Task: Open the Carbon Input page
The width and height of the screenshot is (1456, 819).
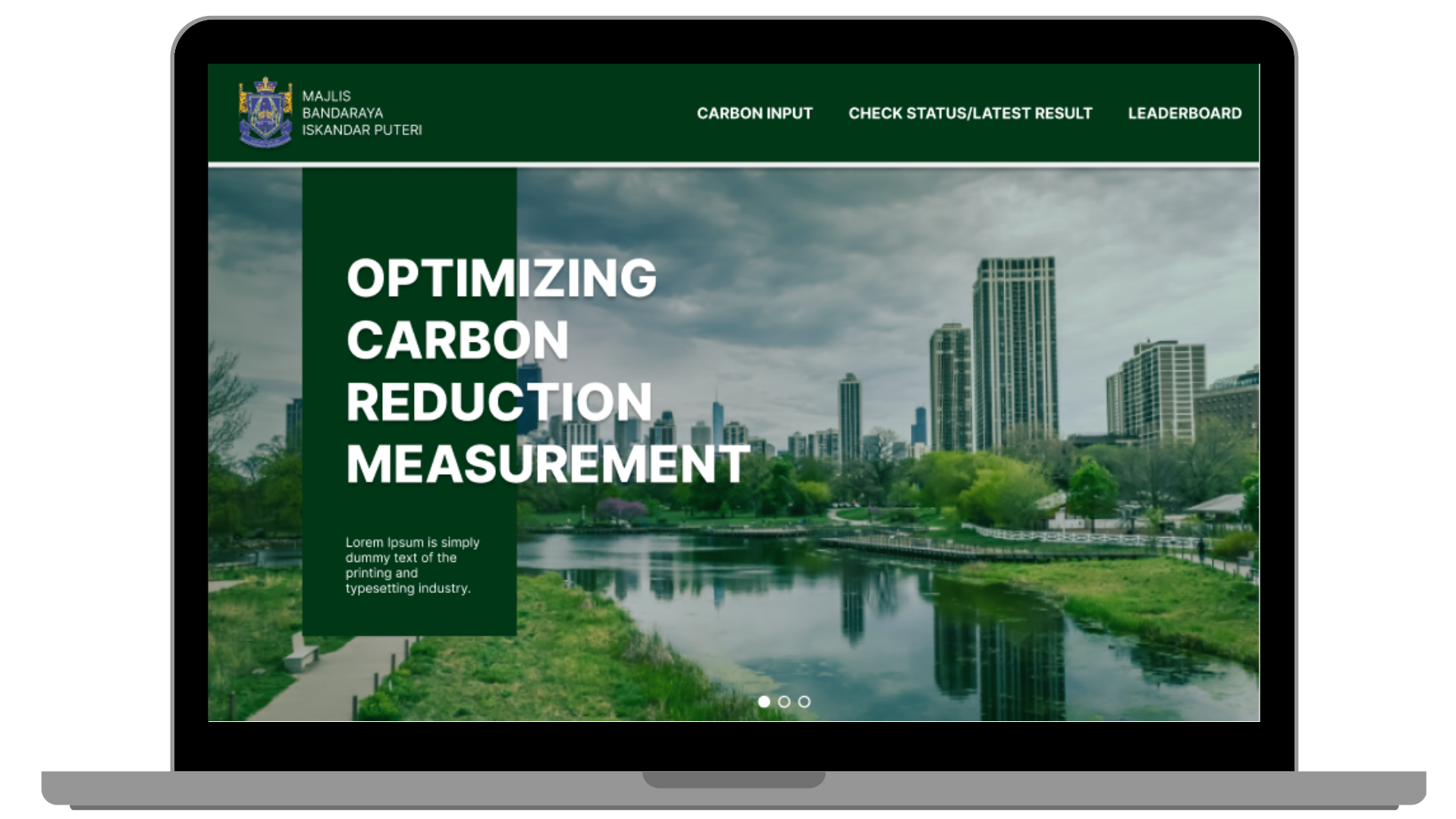Action: click(755, 114)
